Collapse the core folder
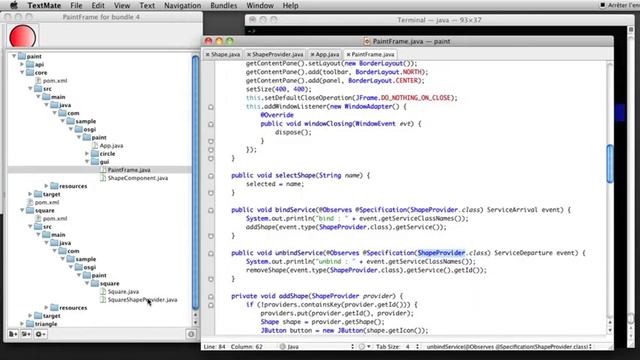Screen dimensions: 640x360 pos(22,72)
